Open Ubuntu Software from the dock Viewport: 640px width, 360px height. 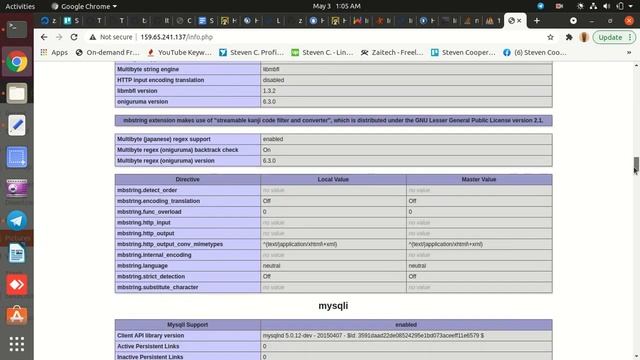pos(17,316)
